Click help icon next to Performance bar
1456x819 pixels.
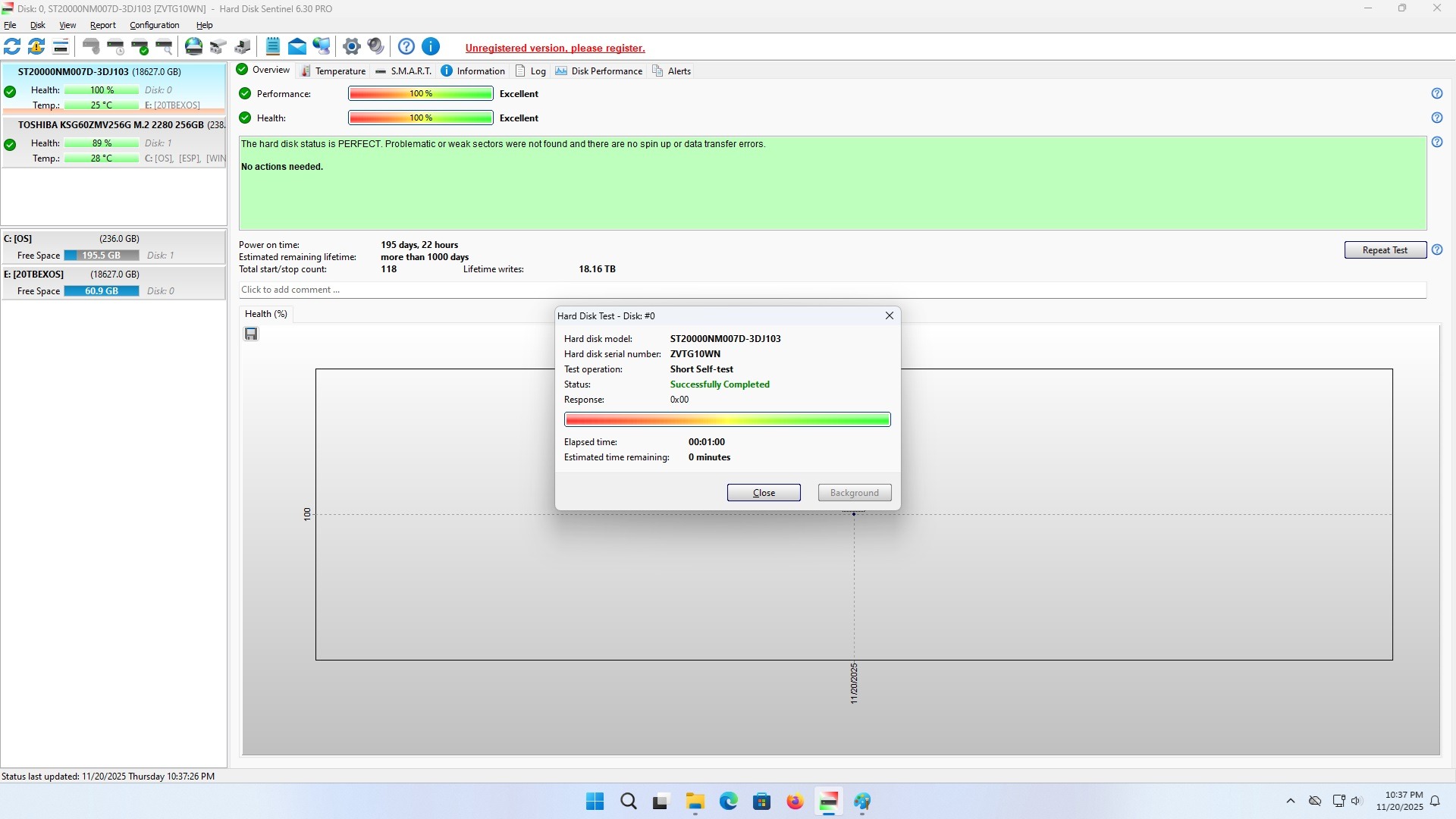pos(1436,94)
